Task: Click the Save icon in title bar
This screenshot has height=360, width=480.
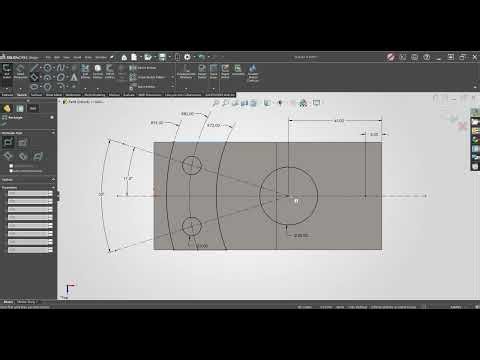Action: (x=162, y=57)
